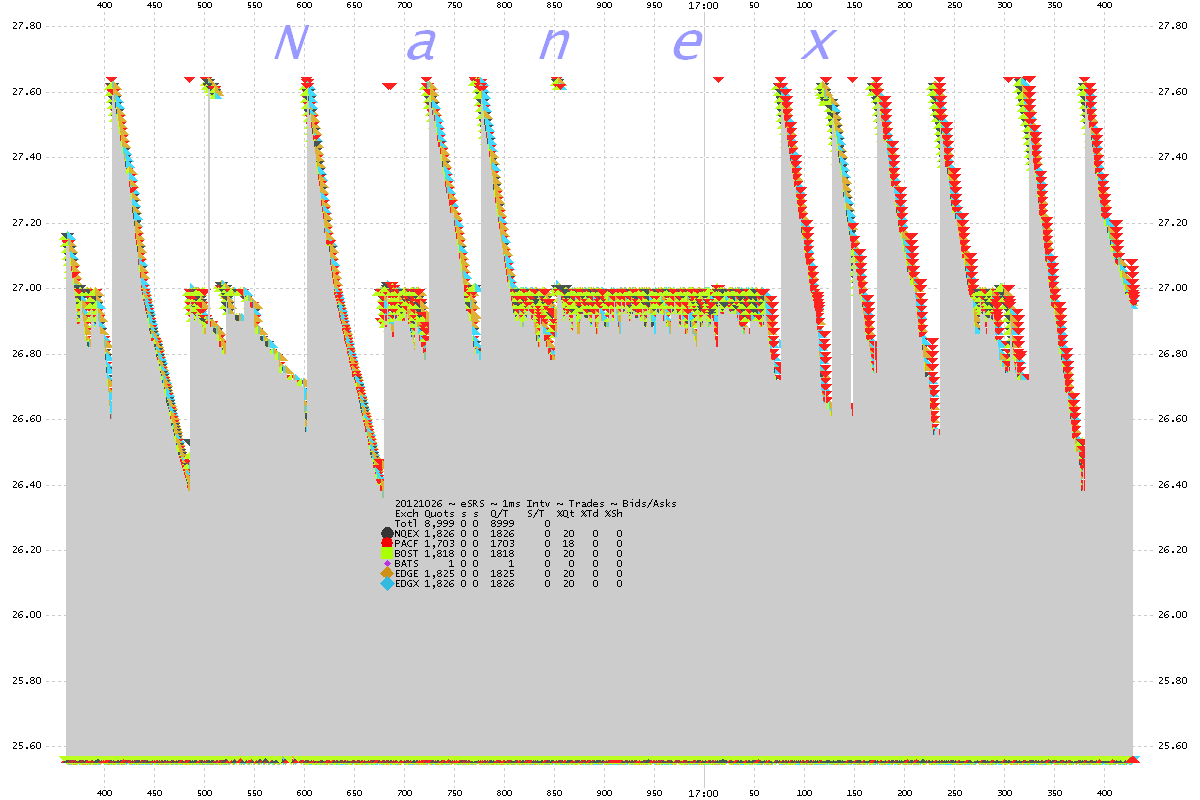This screenshot has height=800, width=1200.
Task: Select the green BOST legend square
Action: [x=387, y=553]
